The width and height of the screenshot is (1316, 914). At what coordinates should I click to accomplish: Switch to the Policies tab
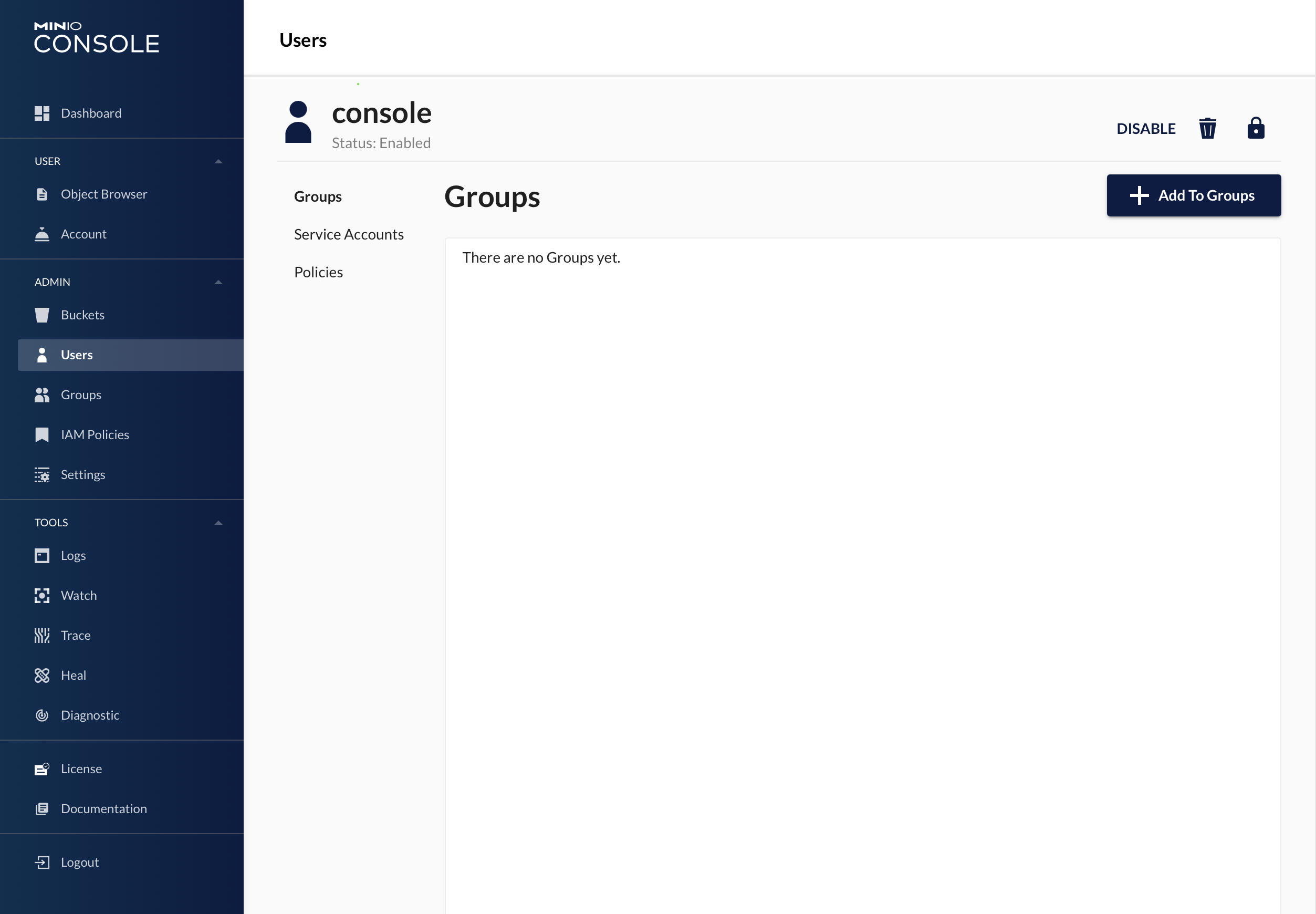[318, 272]
